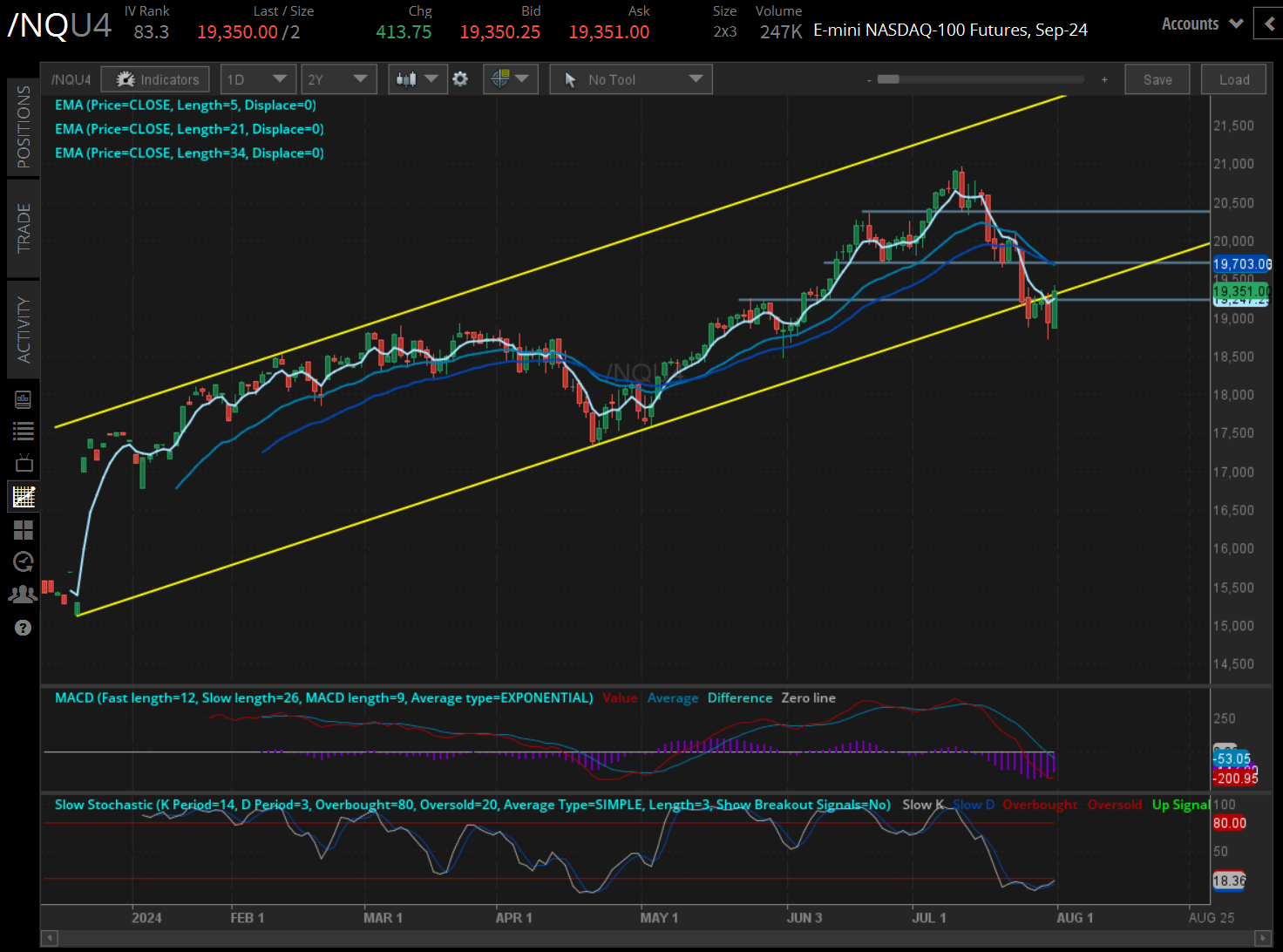Viewport: 1283px width, 952px height.
Task: Click the last price 19,350.00
Action: (x=237, y=32)
